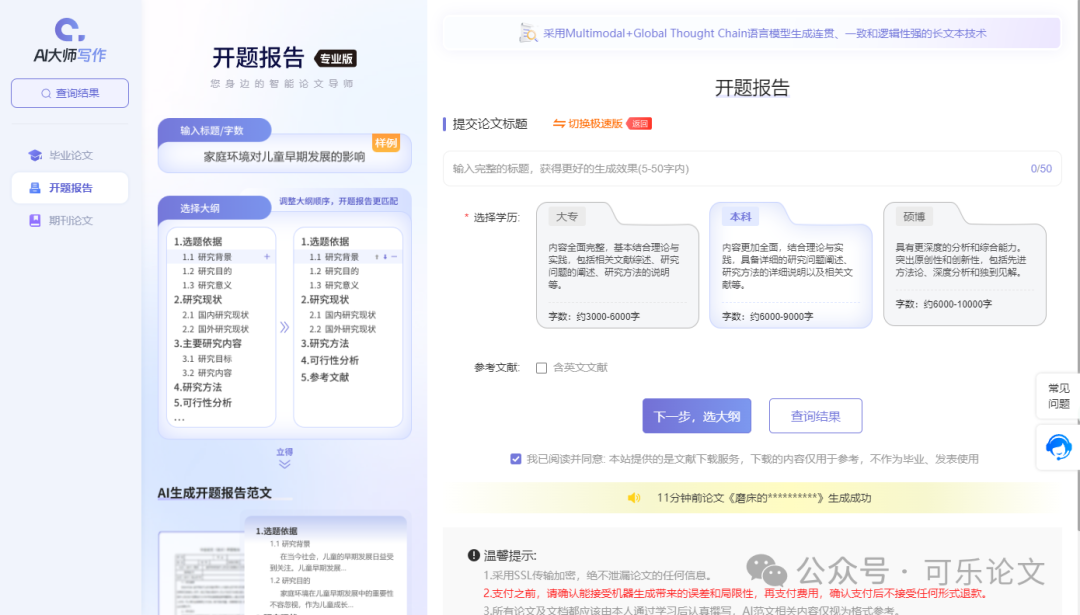
Task: Select the 硕博 education level card
Action: click(964, 265)
